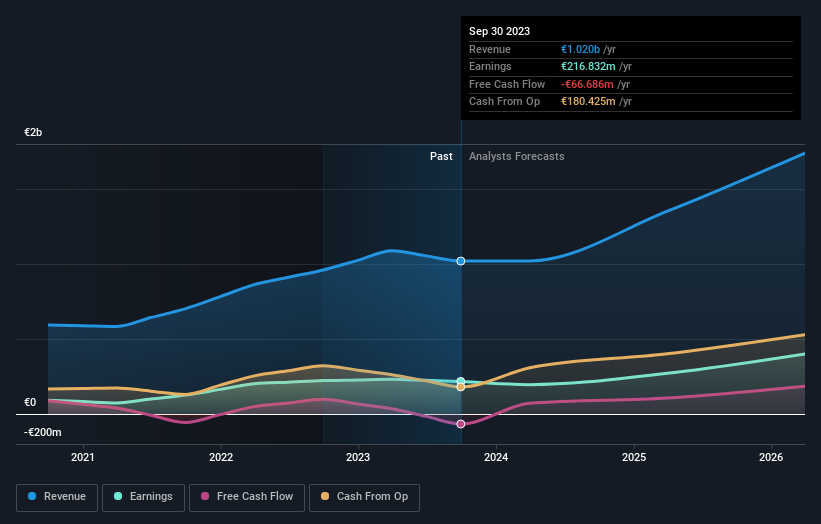This screenshot has width=821, height=524.
Task: Toggle the Revenue legend button
Action: tap(57, 497)
